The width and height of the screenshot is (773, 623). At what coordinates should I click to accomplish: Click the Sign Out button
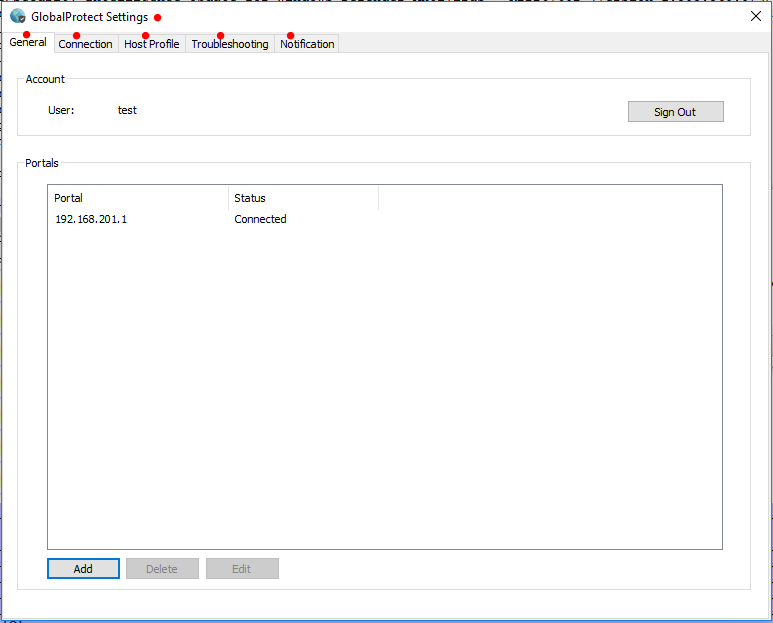[675, 112]
